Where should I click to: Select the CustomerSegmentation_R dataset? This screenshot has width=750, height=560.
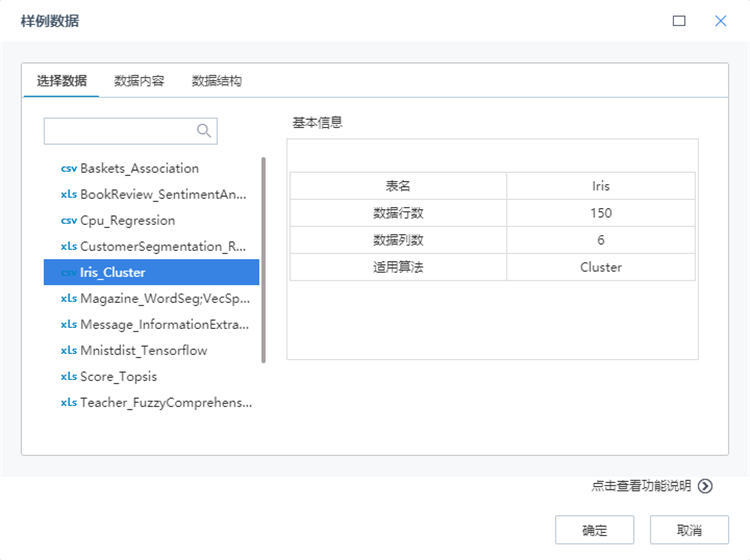(162, 247)
